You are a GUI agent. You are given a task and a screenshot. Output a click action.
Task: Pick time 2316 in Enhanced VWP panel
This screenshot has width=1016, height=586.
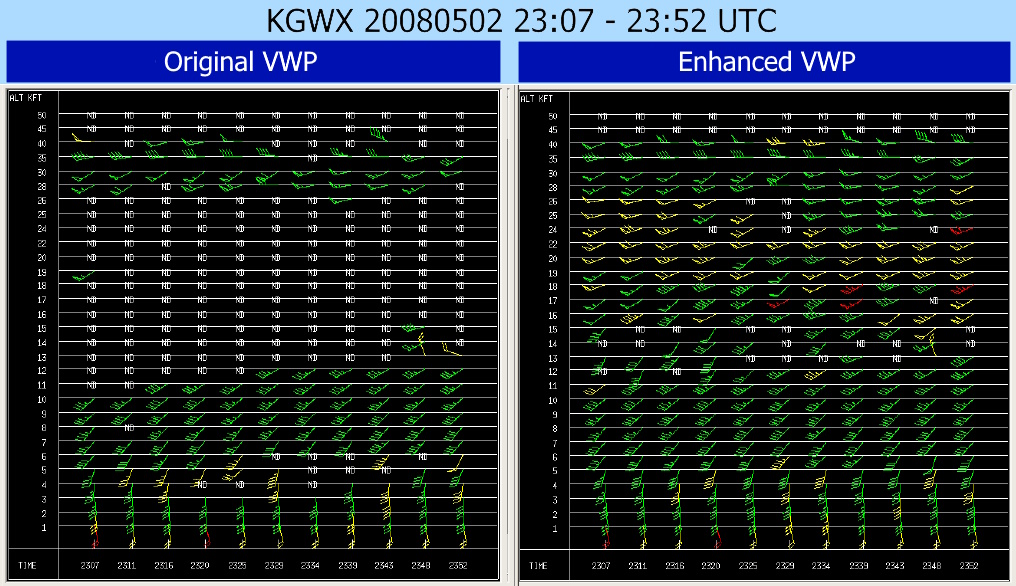675,565
